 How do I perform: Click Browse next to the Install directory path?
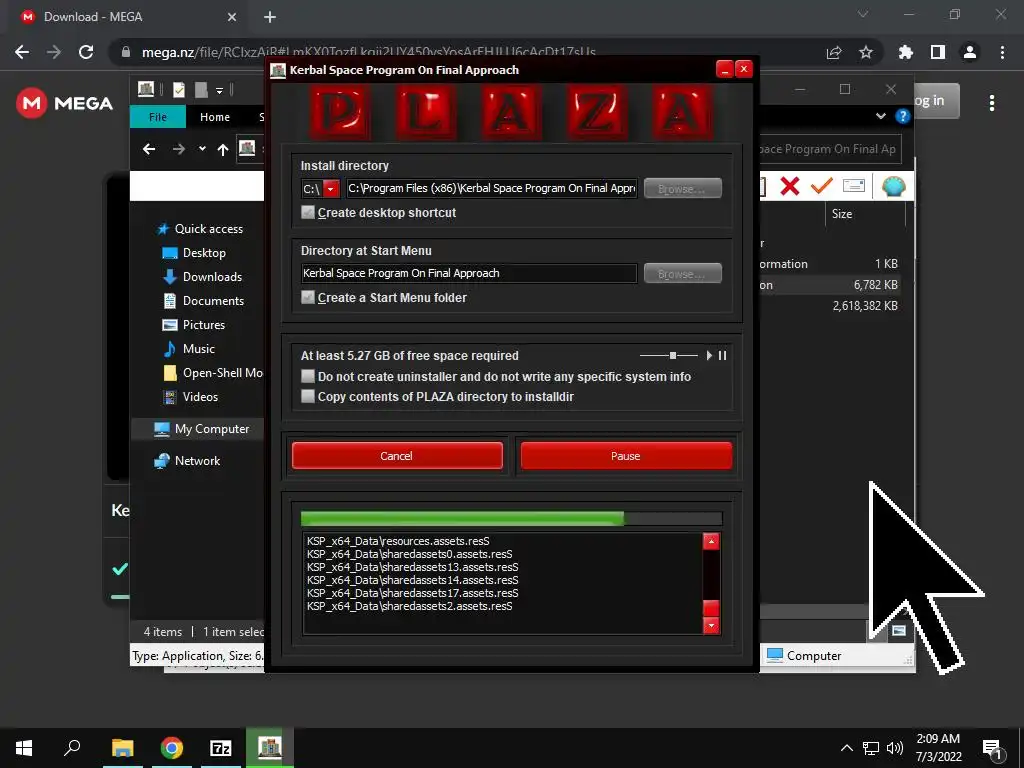point(682,188)
